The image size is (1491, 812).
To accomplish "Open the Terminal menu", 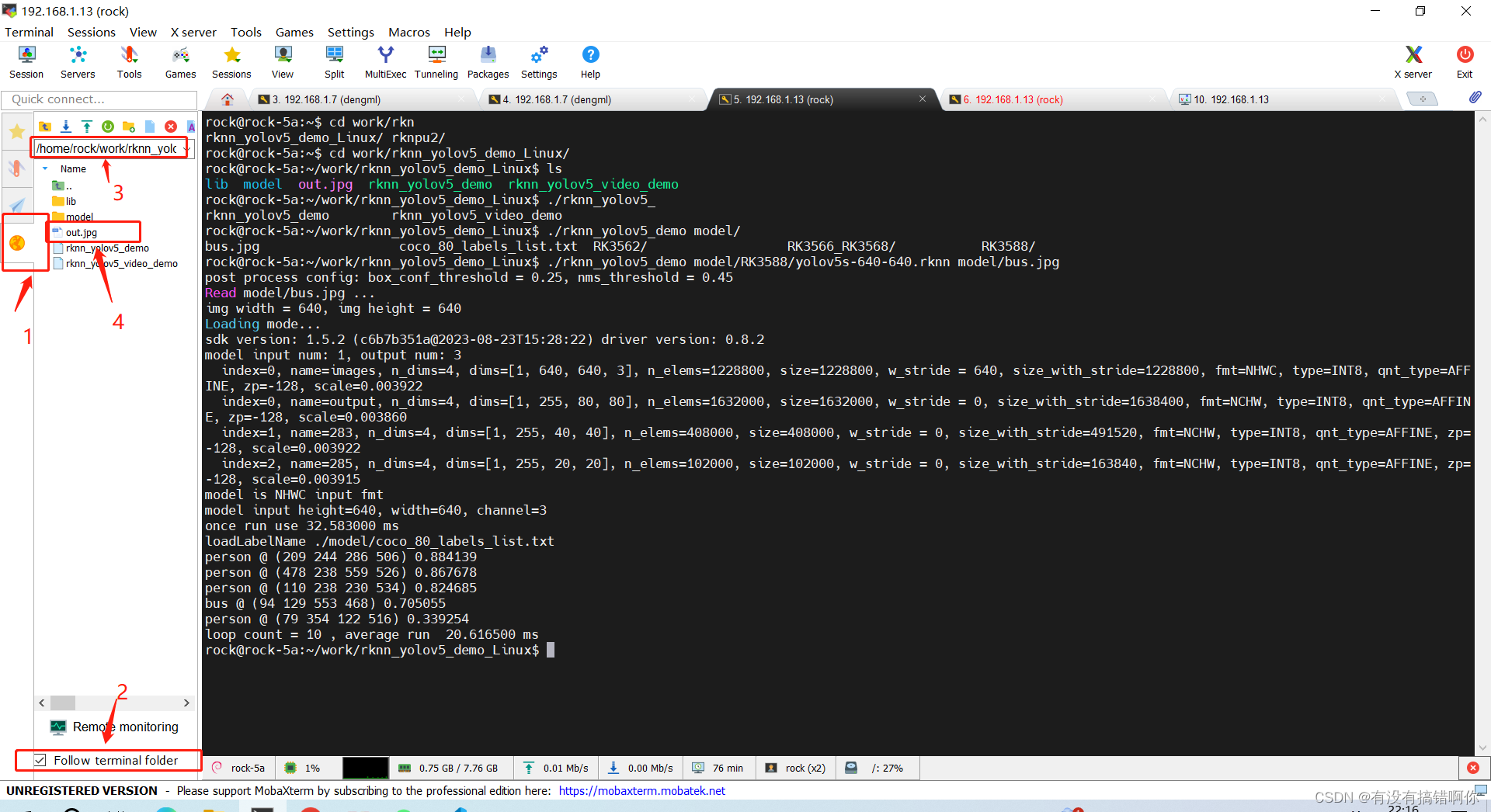I will point(29,32).
